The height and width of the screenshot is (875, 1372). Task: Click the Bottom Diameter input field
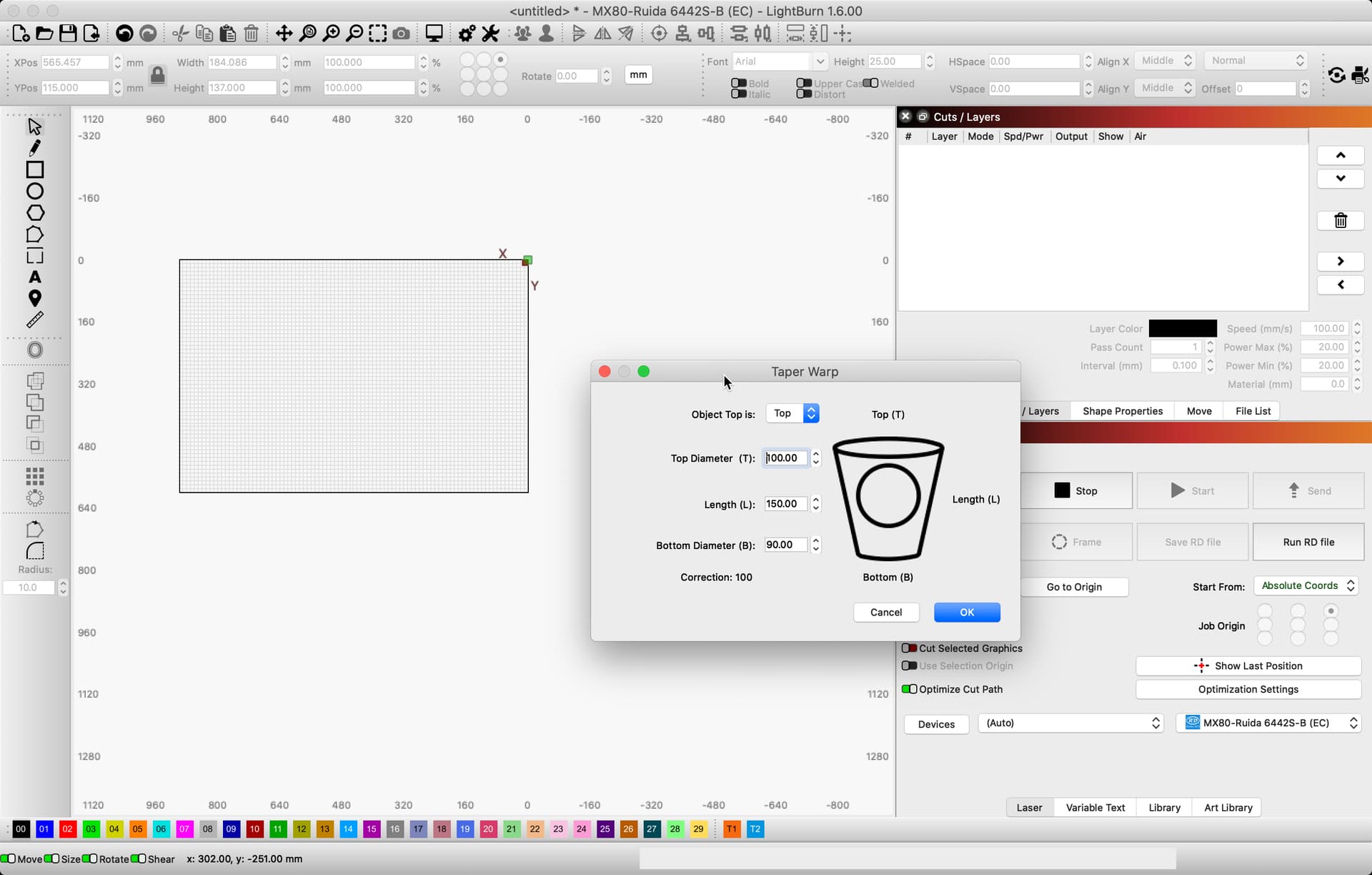785,545
